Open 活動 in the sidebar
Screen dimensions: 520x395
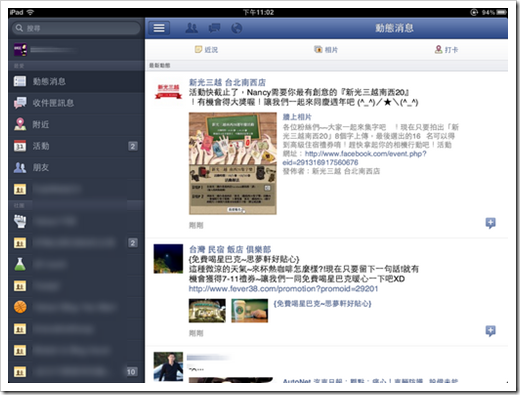tap(77, 146)
